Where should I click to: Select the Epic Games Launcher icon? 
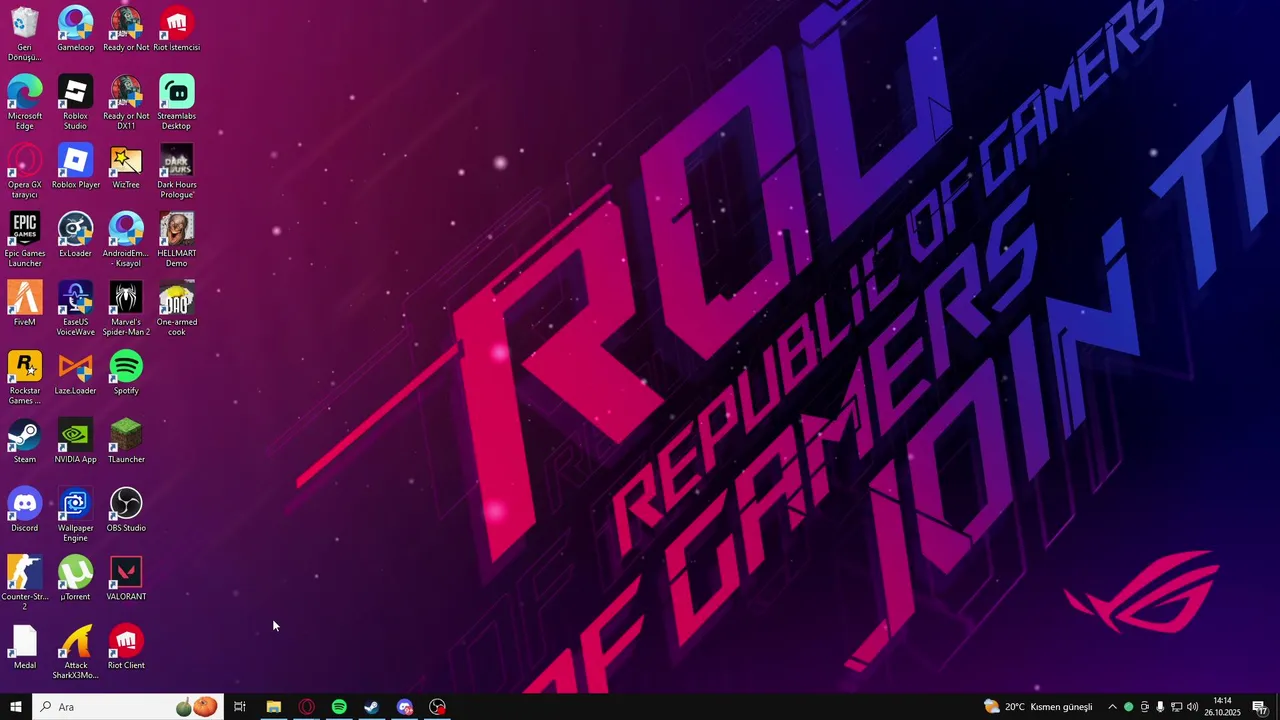pos(25,240)
